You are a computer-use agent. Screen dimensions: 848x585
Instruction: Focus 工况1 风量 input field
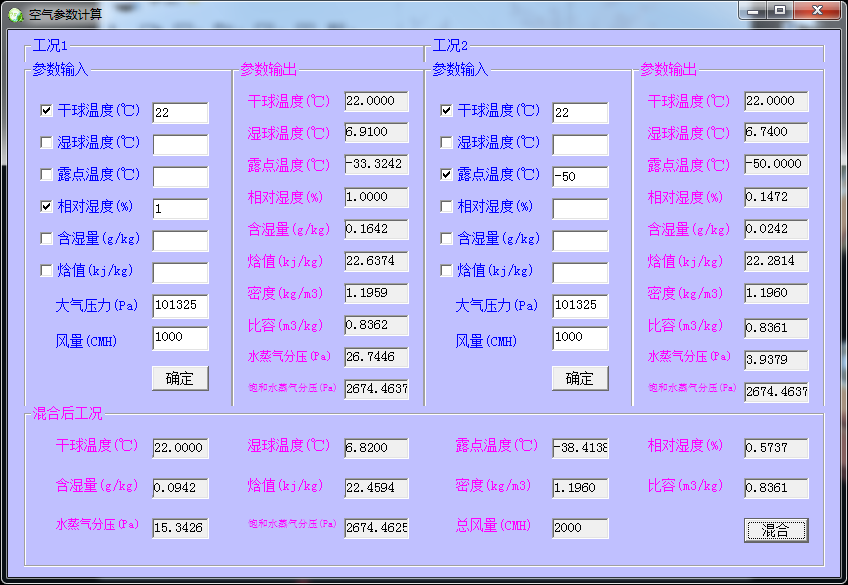[x=180, y=337]
